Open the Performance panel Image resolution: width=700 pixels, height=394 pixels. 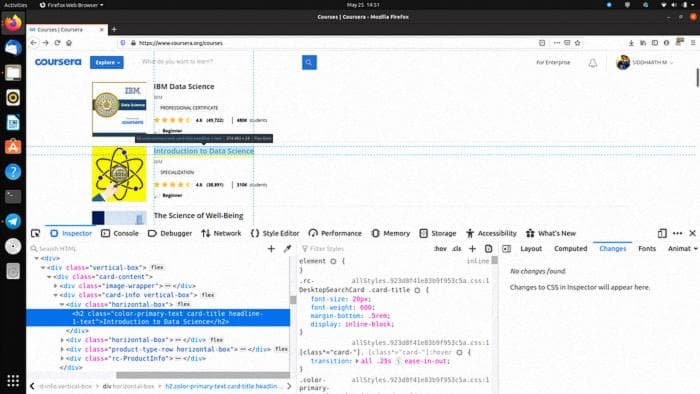(x=335, y=233)
